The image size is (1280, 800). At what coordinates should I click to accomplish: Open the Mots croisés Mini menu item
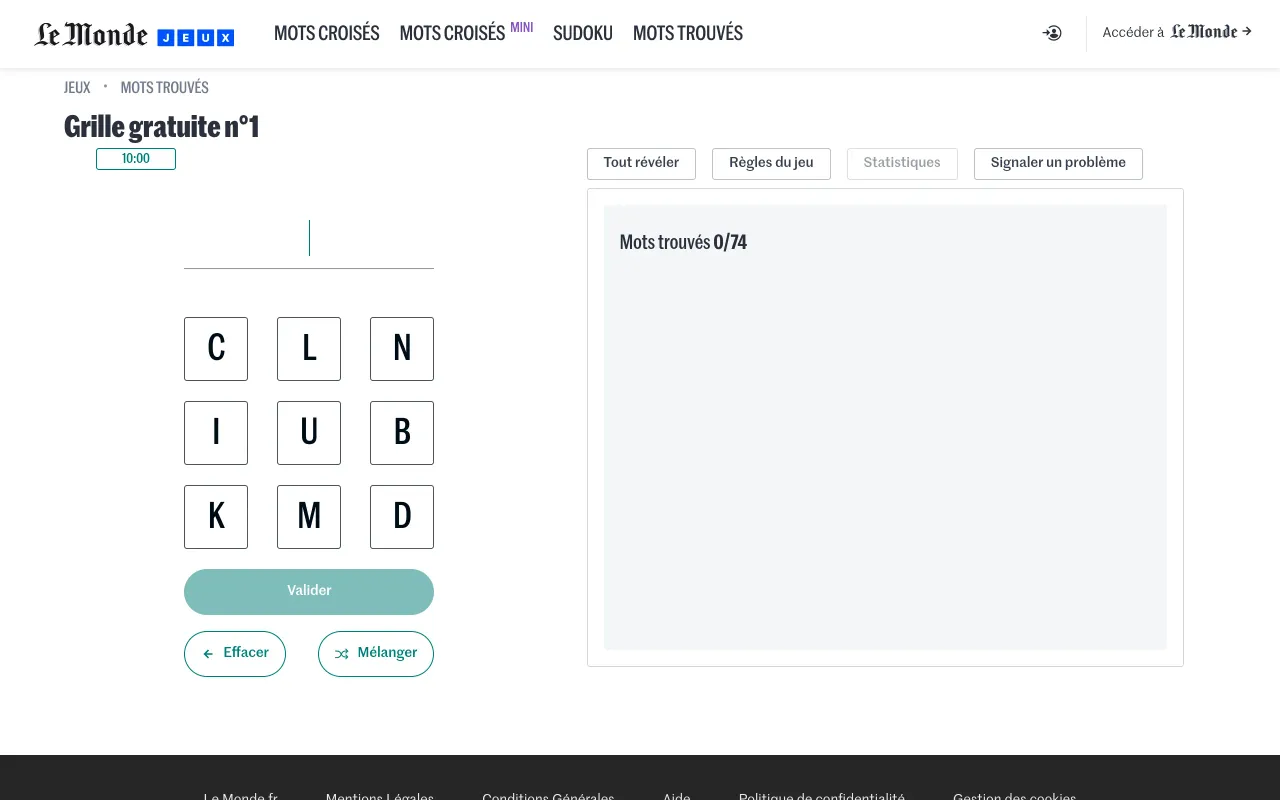466,33
